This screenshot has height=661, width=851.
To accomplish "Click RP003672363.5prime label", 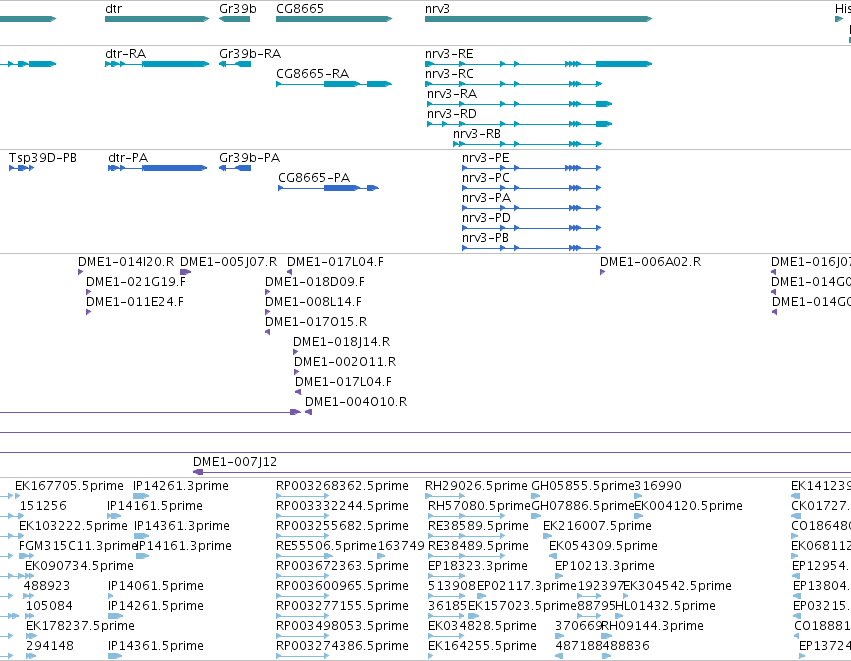I will pos(342,566).
